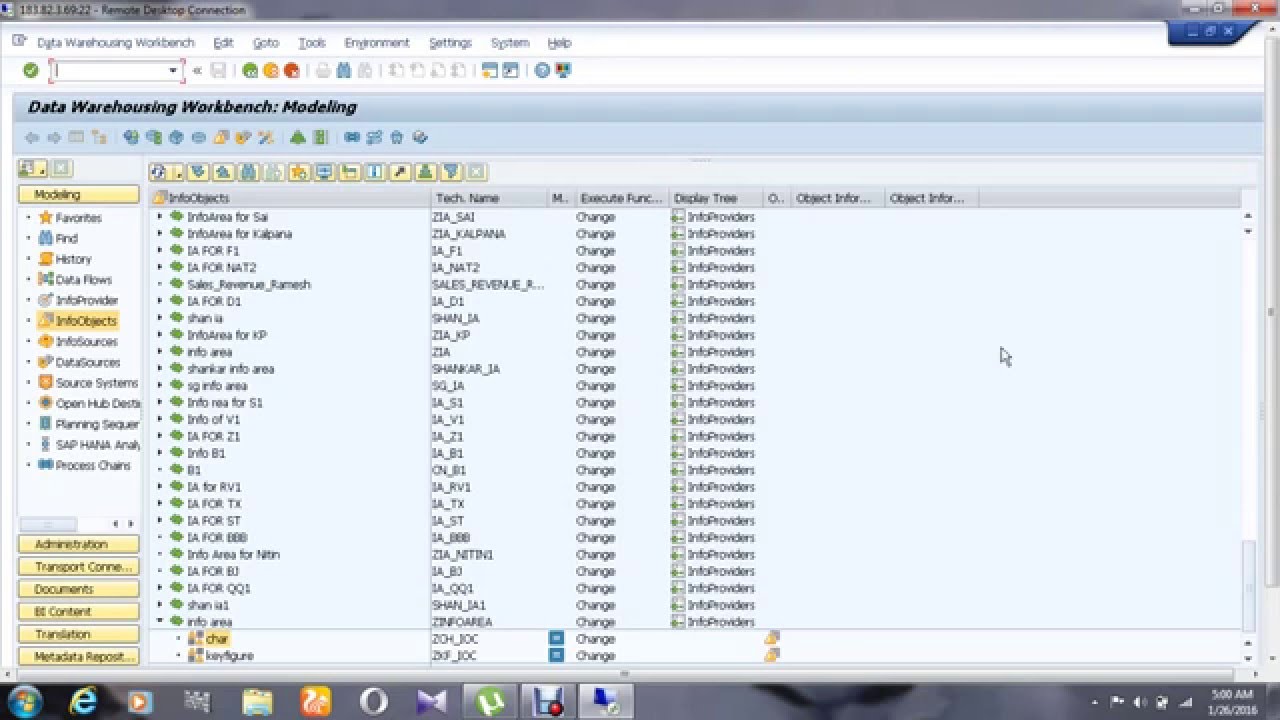Click the Collapse Subtree icon in tree toolbar
This screenshot has height=720, width=1280.
point(222,172)
